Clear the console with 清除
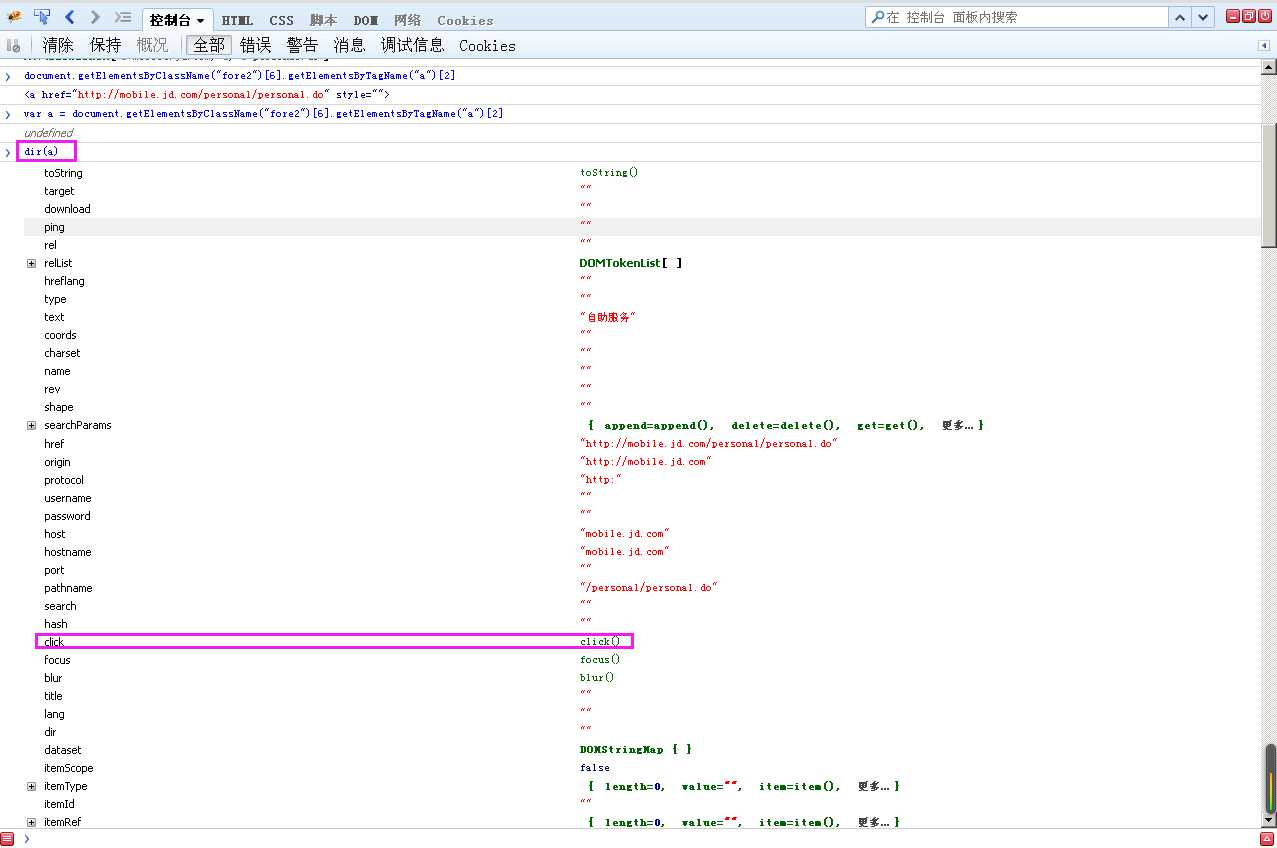Screen dimensions: 1277x848 pyautogui.click(x=58, y=45)
